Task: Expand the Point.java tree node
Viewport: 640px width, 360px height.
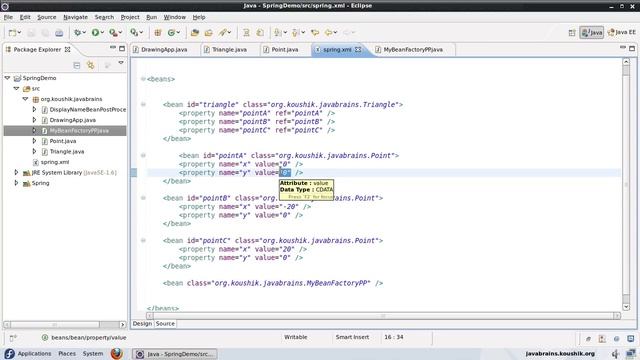Action: pos(34,141)
